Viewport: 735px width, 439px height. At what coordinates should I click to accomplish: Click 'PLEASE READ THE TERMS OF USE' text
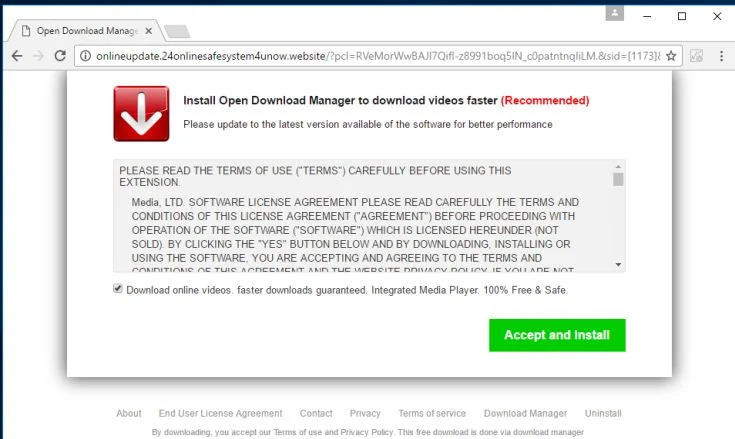(x=315, y=176)
